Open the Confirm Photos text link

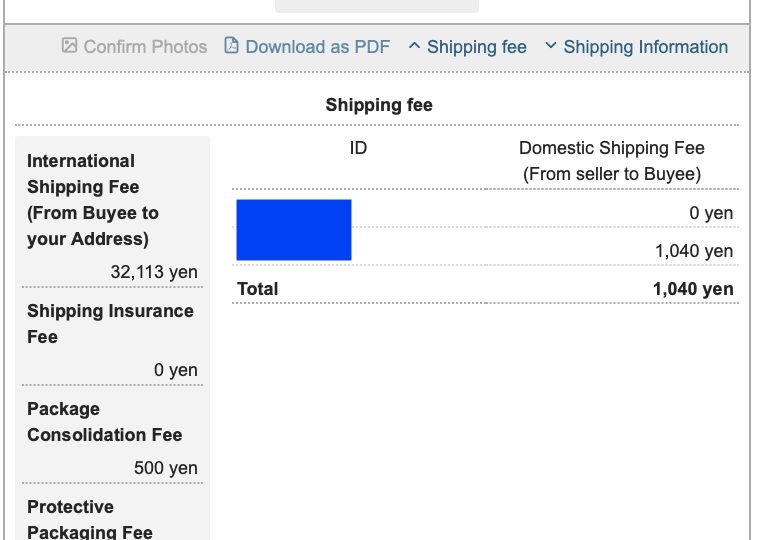click(x=145, y=47)
